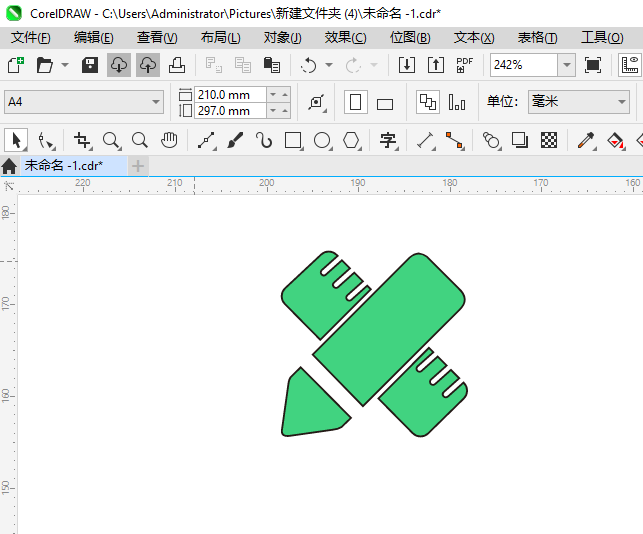
Task: Select the Interactive Fill bucket tool
Action: coord(616,140)
